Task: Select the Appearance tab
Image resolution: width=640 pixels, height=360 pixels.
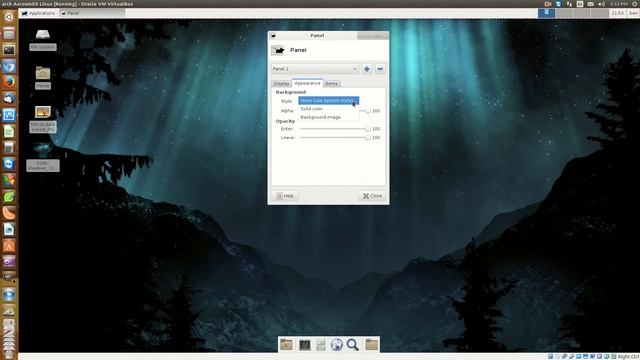Action: (x=307, y=83)
